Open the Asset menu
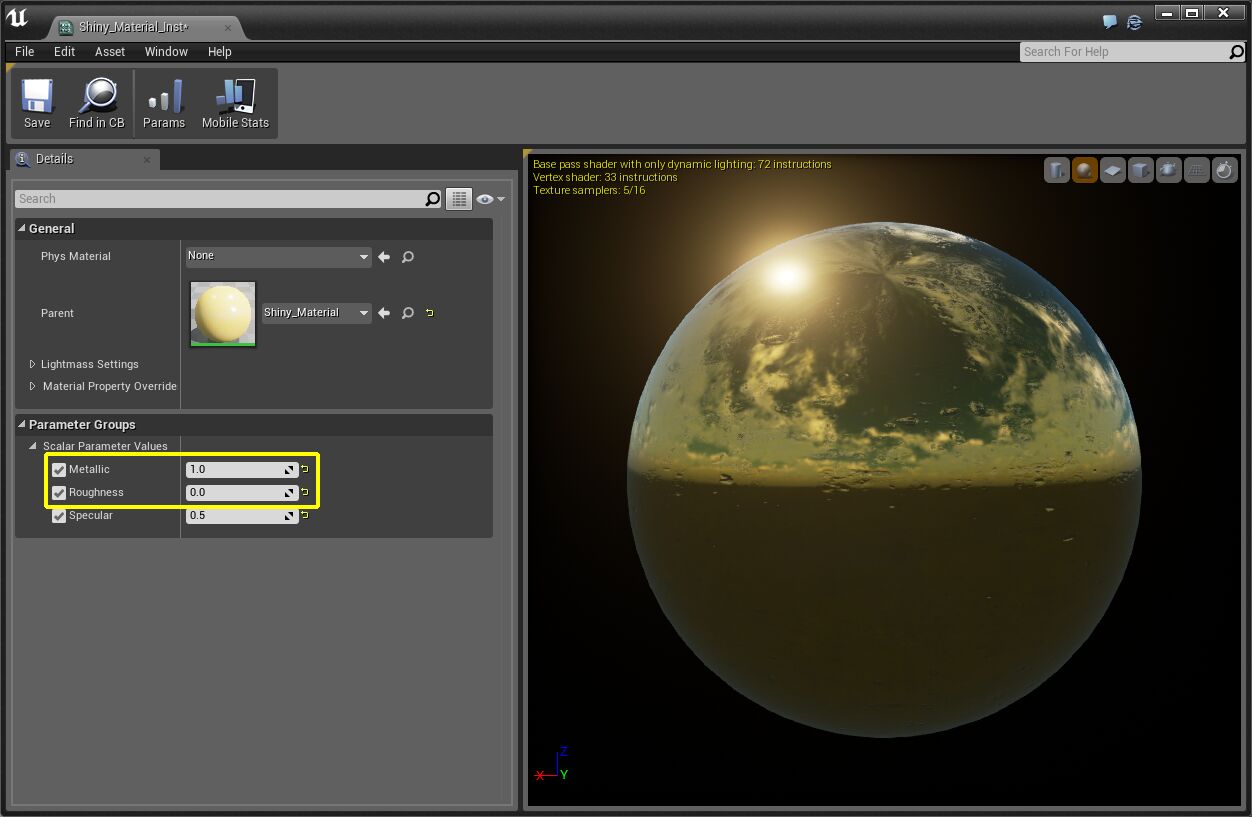The height and width of the screenshot is (817, 1252). click(x=110, y=52)
